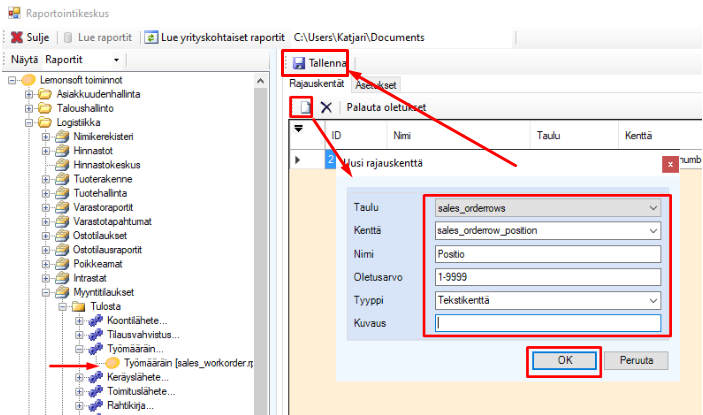The width and height of the screenshot is (703, 415).
Task: Click into the Kuvaus text field
Action: (x=548, y=323)
